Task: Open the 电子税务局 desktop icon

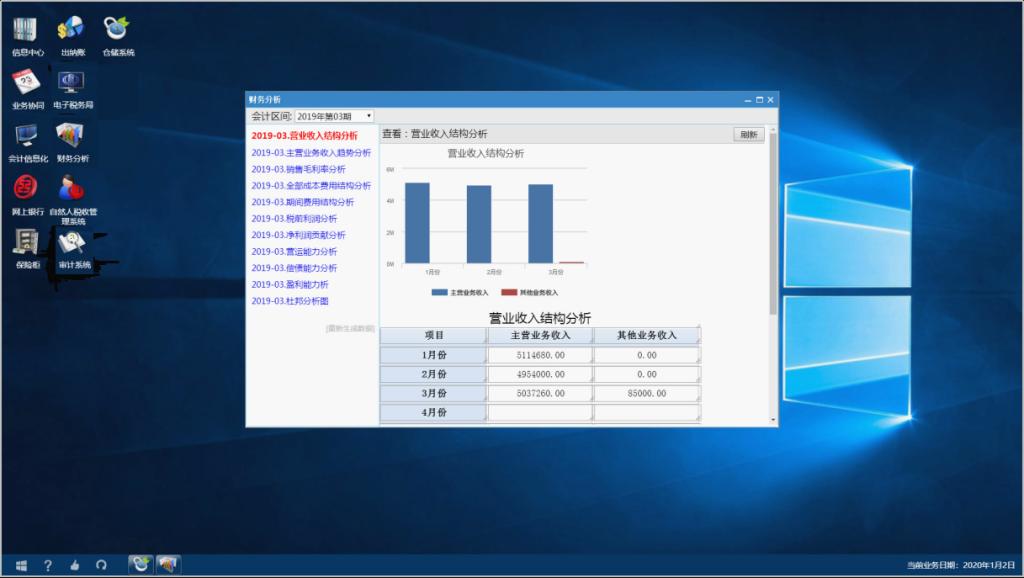Action: pos(73,88)
